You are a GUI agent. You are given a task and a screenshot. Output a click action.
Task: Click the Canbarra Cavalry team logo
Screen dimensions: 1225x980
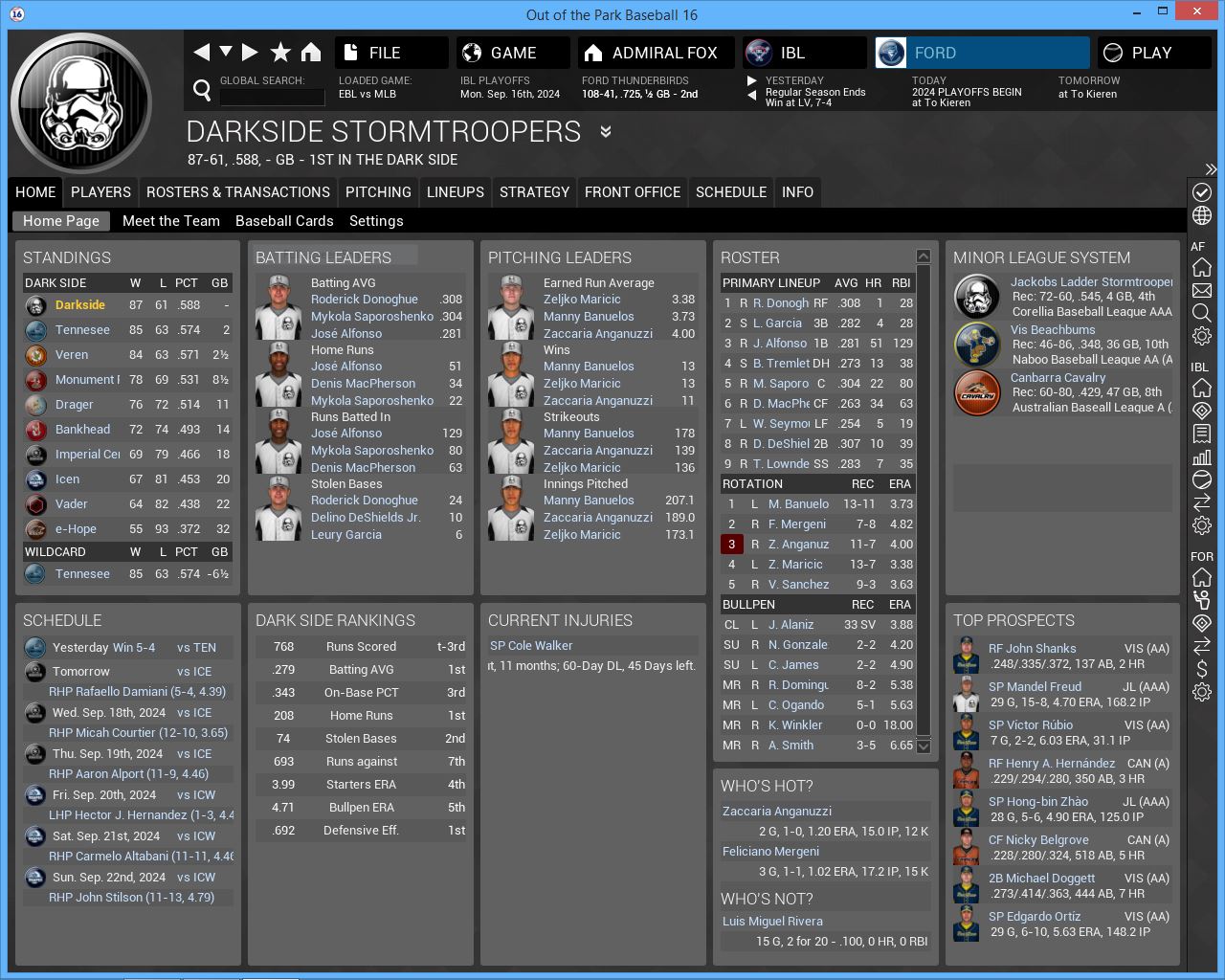coord(977,392)
